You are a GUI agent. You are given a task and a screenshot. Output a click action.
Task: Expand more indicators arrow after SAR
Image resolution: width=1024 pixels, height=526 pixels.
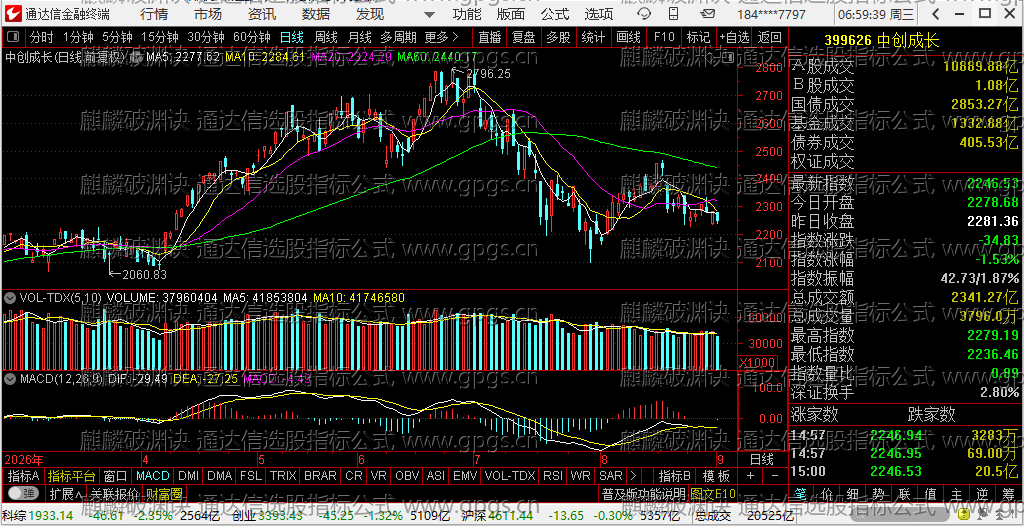tap(632, 475)
